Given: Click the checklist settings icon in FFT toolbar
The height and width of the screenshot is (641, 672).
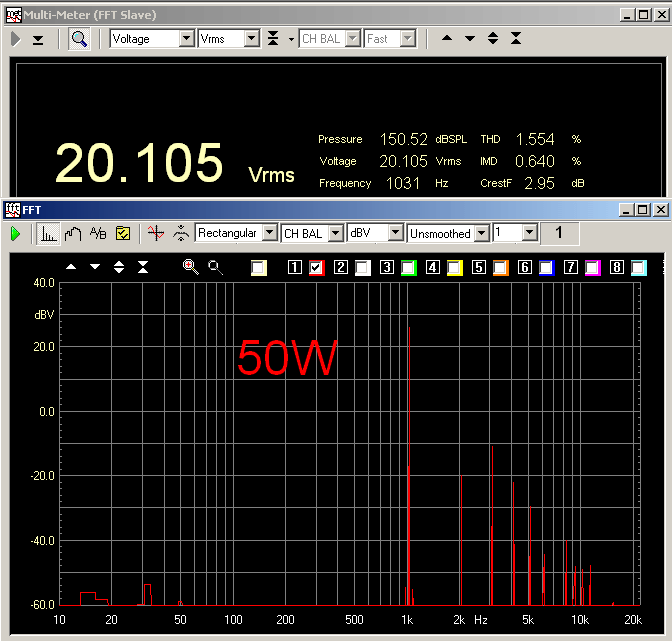Looking at the screenshot, I should click(x=123, y=233).
